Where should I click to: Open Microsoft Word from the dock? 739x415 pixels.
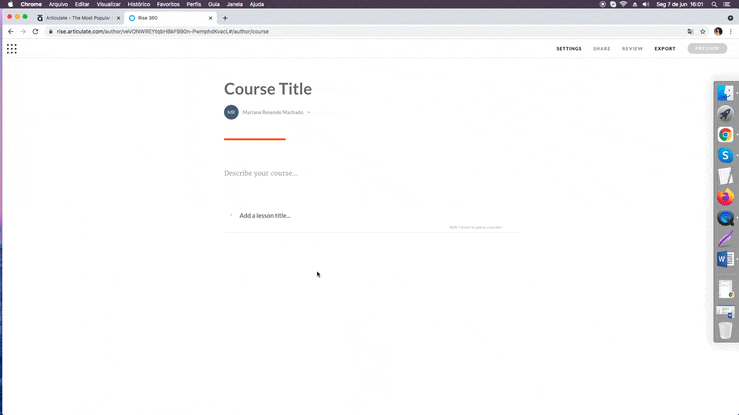(x=725, y=259)
